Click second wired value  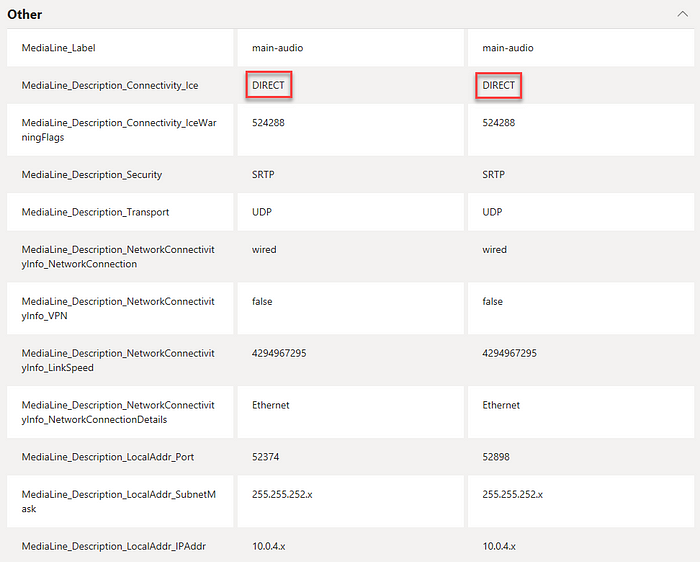point(494,250)
